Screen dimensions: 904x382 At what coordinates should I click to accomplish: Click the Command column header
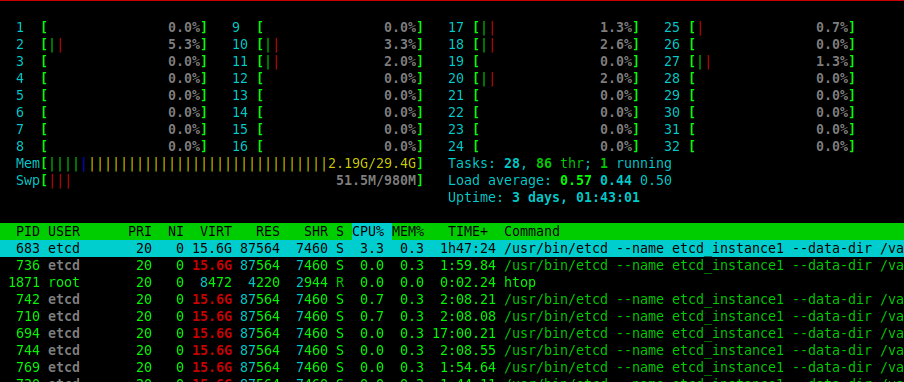pos(532,232)
